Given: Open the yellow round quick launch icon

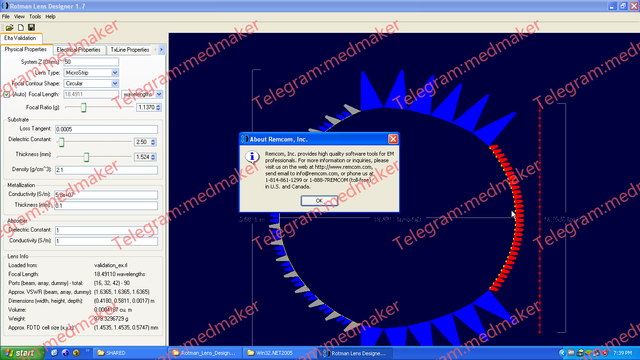Looking at the screenshot, I should tap(76, 353).
